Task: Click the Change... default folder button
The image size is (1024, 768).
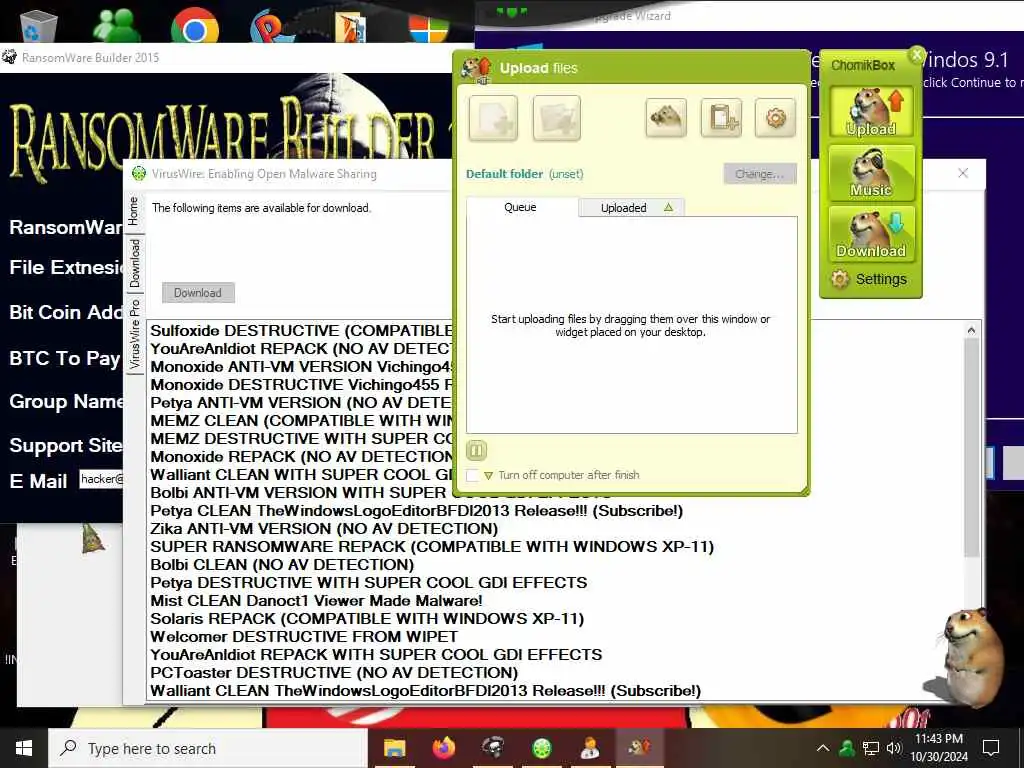Action: pos(760,174)
